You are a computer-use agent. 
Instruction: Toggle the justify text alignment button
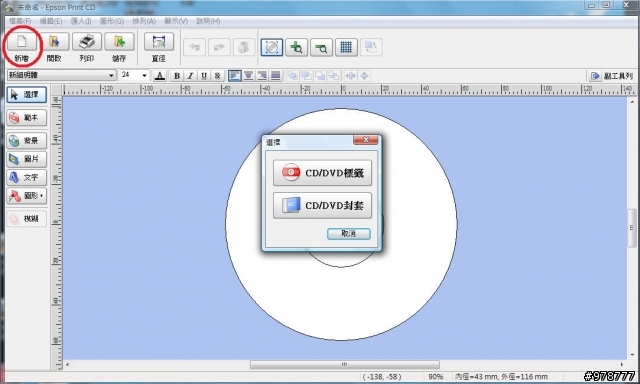point(276,75)
